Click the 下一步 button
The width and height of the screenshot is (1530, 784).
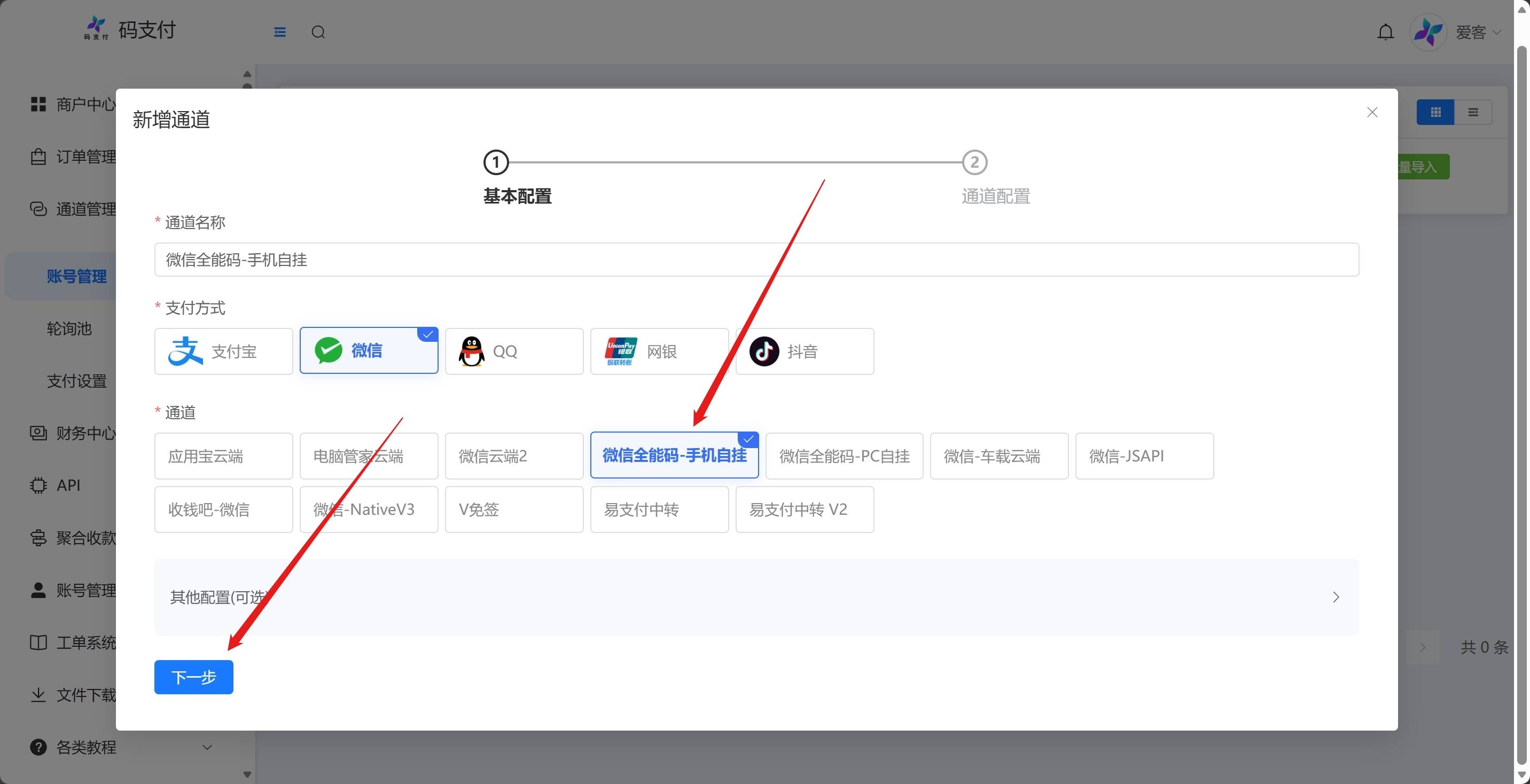point(193,677)
